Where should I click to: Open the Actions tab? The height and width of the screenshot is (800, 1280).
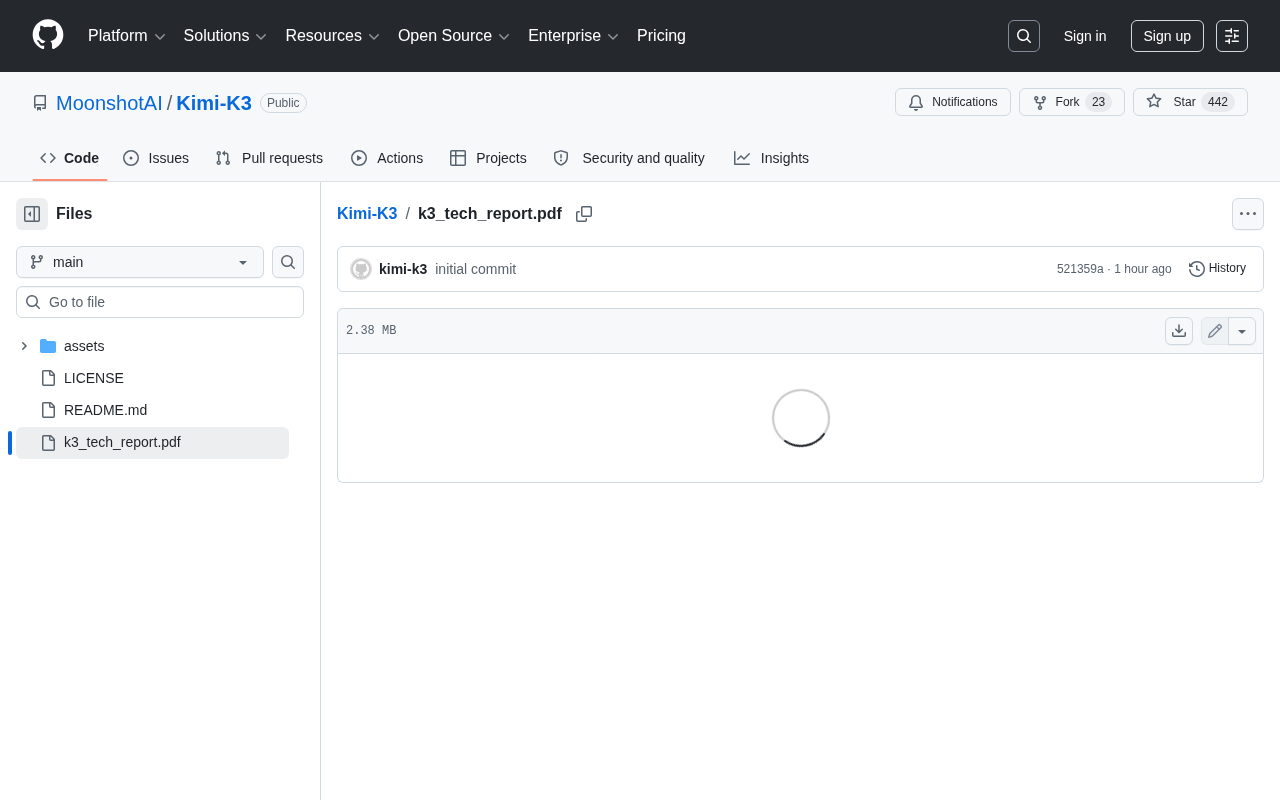[387, 158]
